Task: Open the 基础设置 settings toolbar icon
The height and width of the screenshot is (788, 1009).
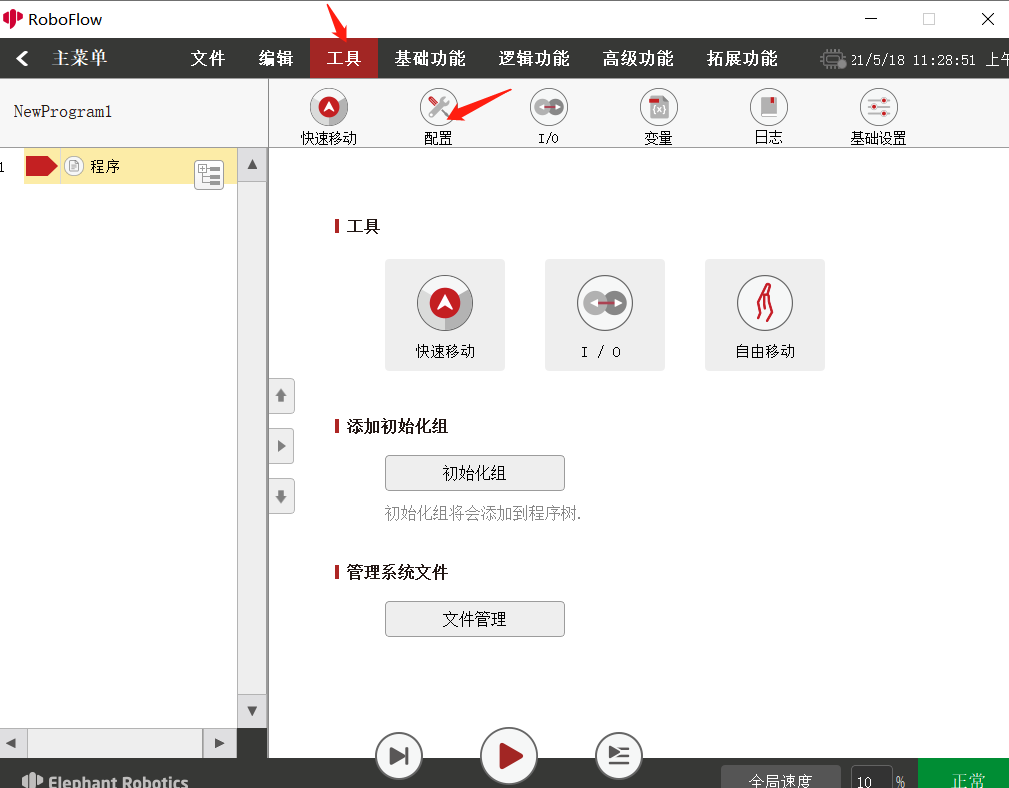Action: (879, 107)
